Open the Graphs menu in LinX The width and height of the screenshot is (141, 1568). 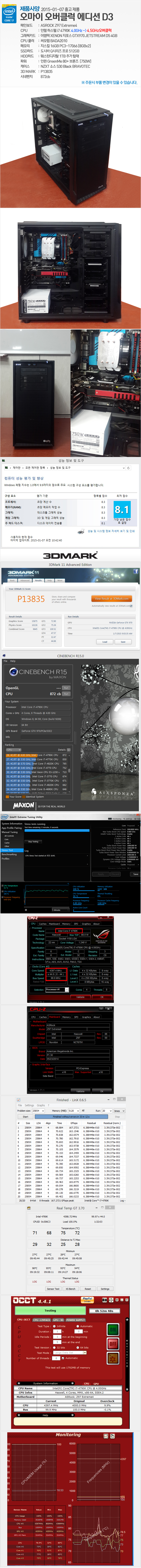[x=41, y=1105]
